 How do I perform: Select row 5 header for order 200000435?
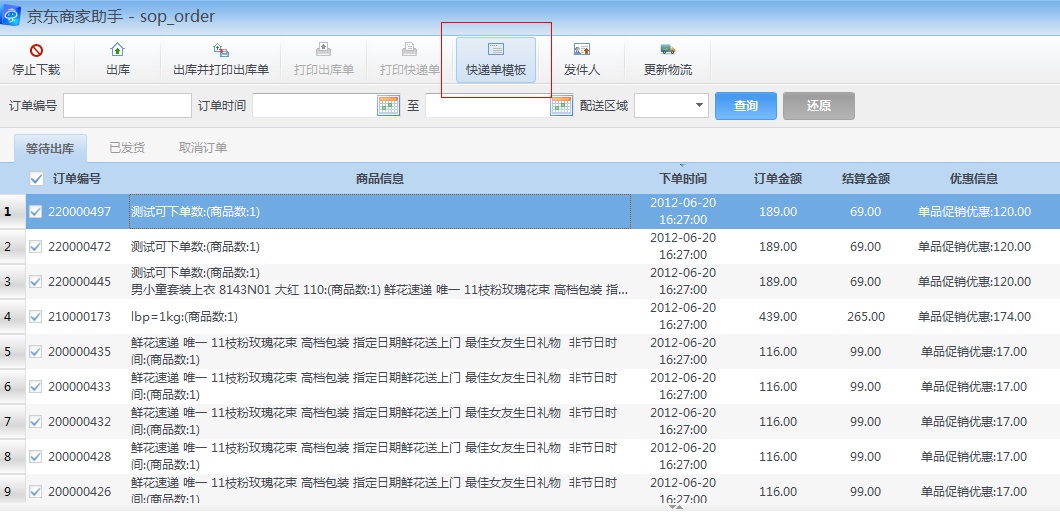tap(9, 352)
